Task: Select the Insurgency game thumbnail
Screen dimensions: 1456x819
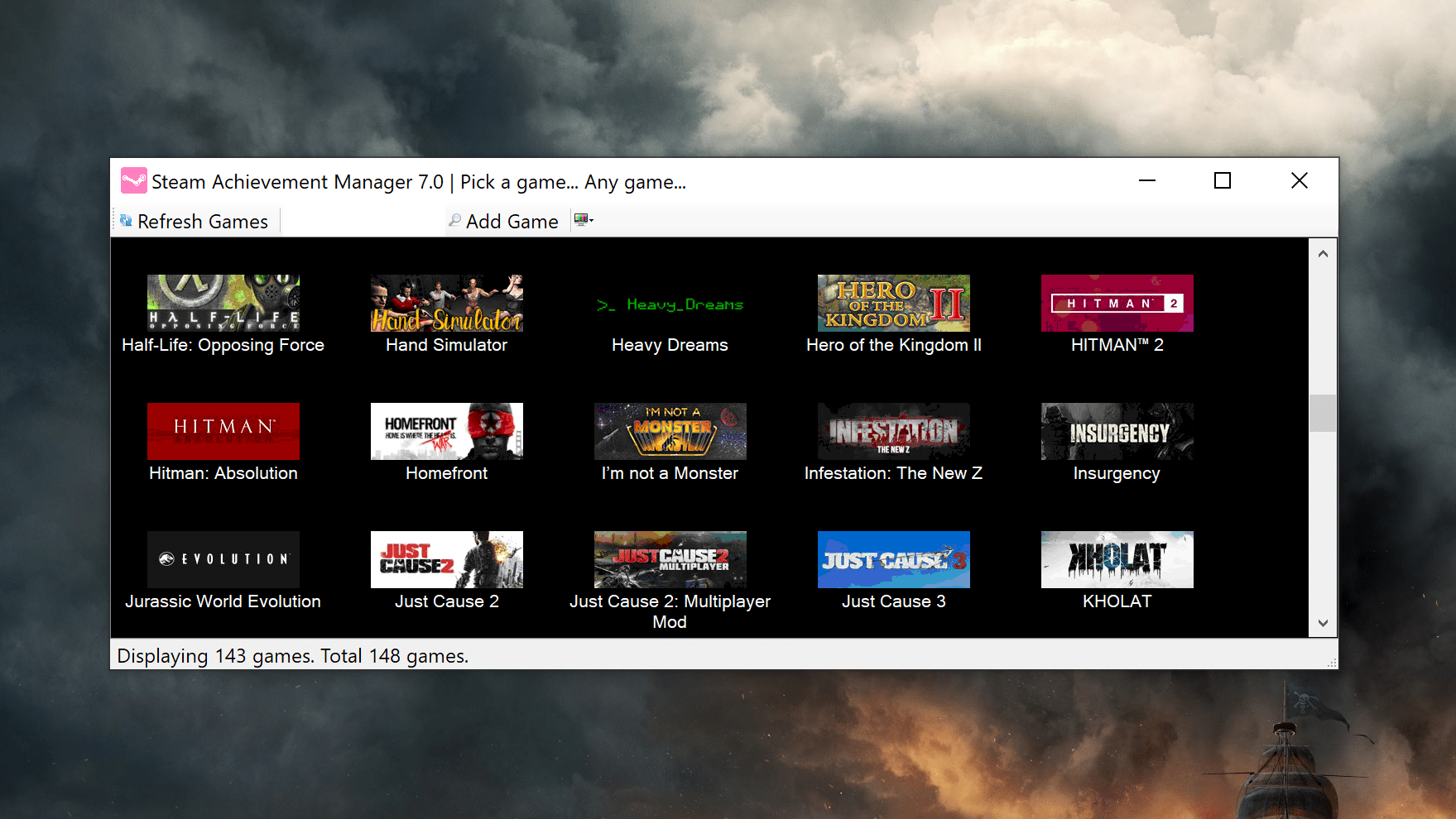Action: click(1117, 431)
